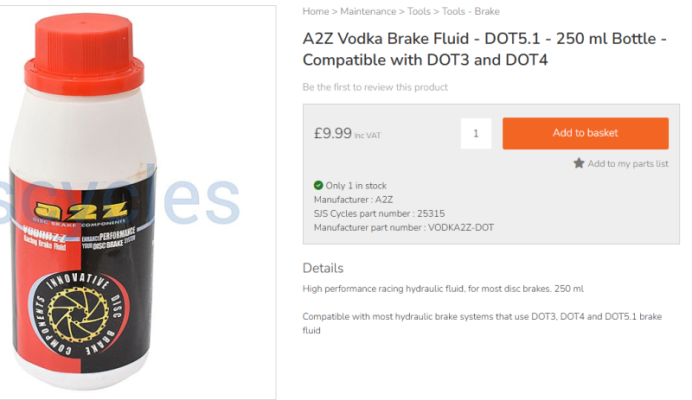
Task: Click the green in-stock checkmark icon
Action: (318, 185)
